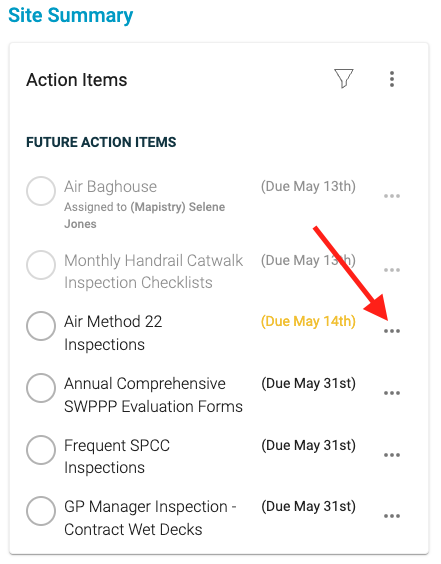
Task: Open the options dots for Air Method 22 Inspections
Action: coord(392,331)
